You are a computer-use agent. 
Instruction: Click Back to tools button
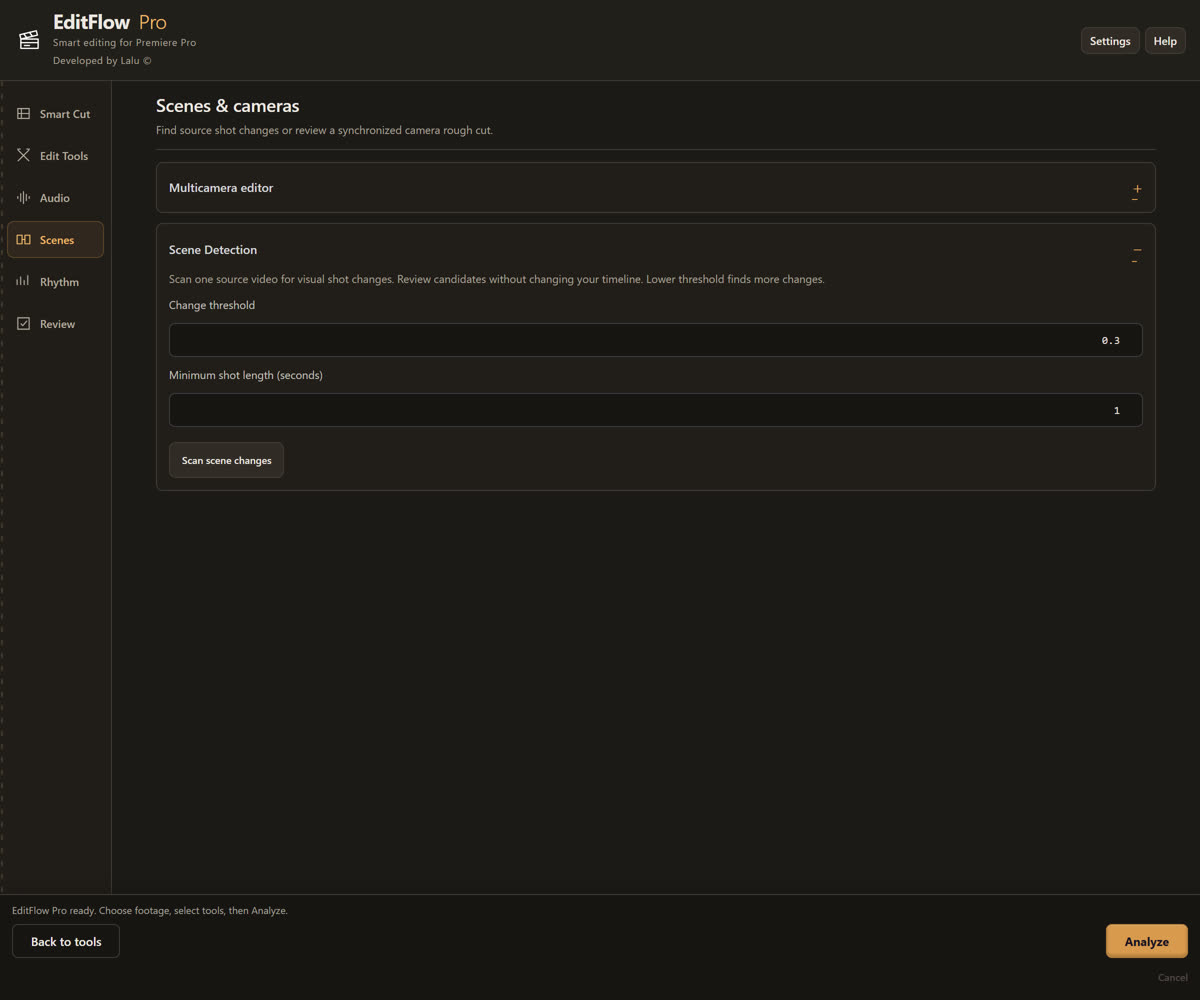coord(66,941)
